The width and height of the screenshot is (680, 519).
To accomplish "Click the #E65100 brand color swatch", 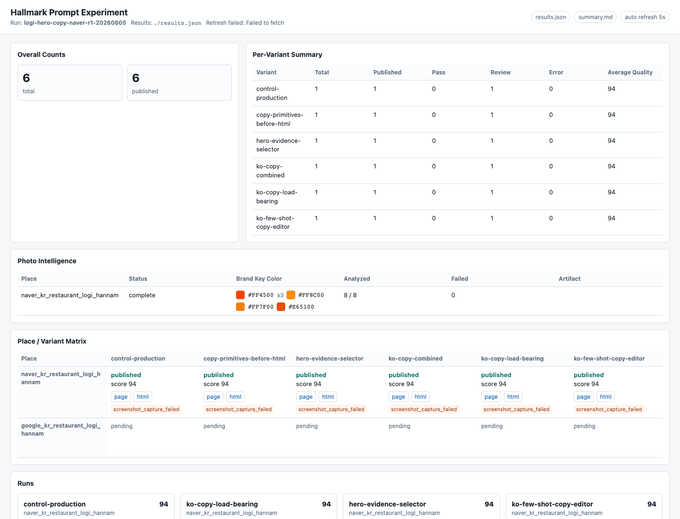I will (x=281, y=307).
